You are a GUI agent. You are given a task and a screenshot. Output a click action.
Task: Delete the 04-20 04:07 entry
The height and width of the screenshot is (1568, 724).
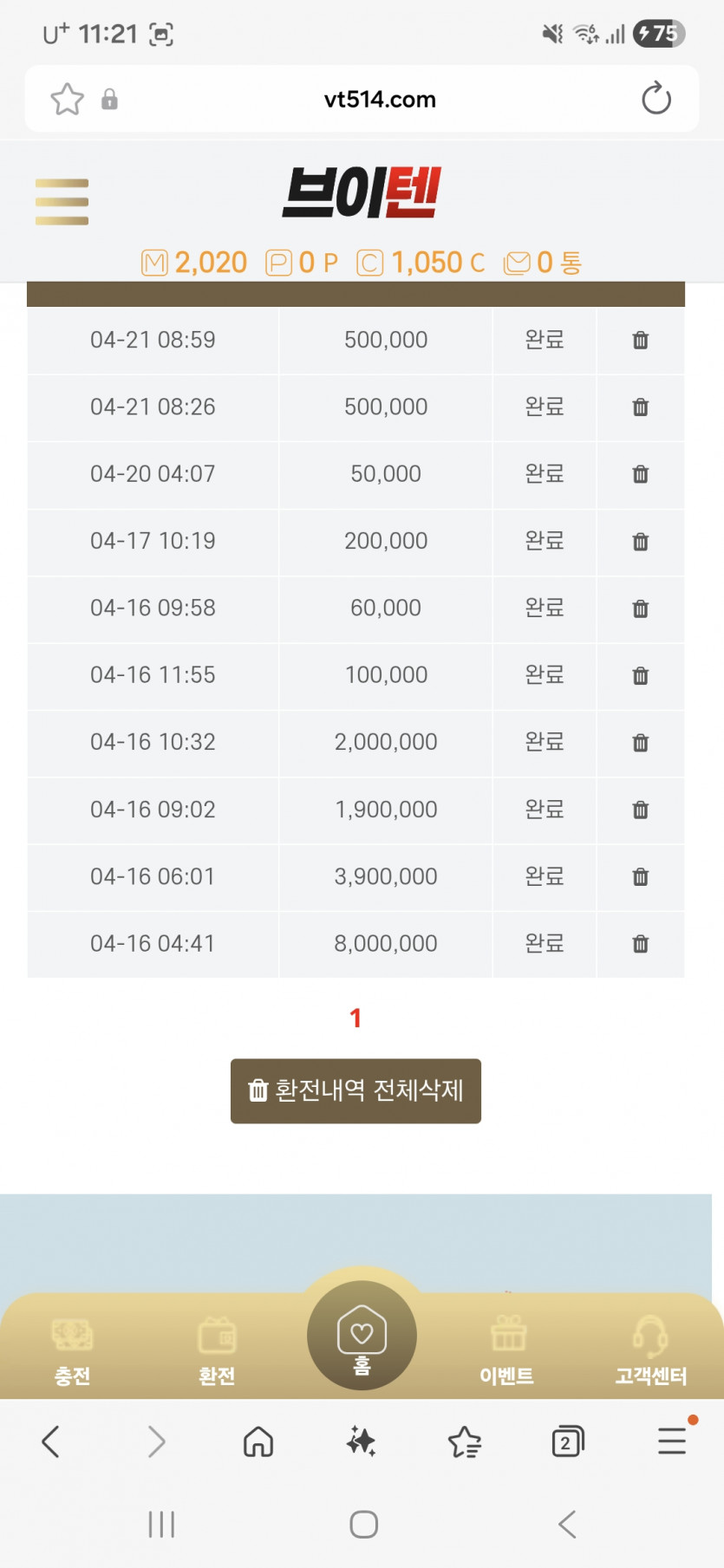pos(640,474)
